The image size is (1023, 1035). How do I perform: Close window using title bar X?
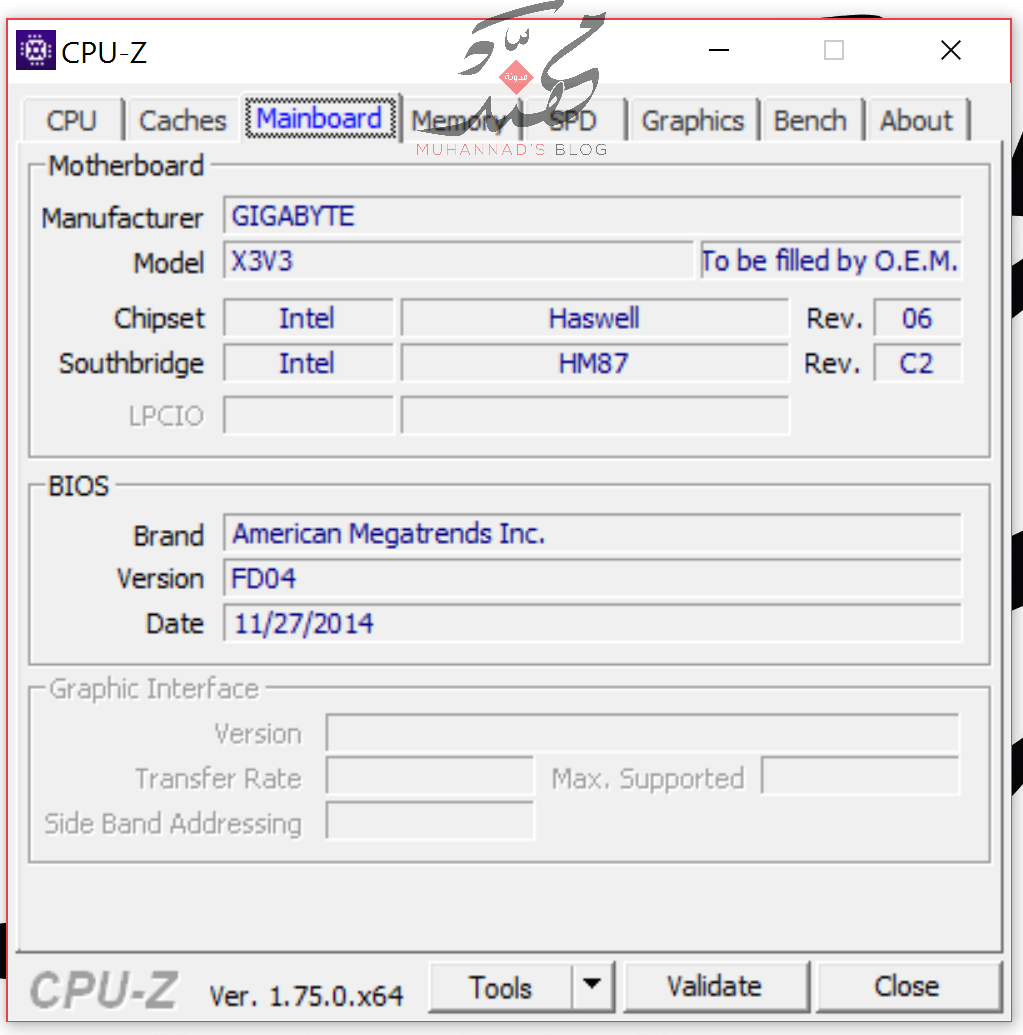coord(950,50)
